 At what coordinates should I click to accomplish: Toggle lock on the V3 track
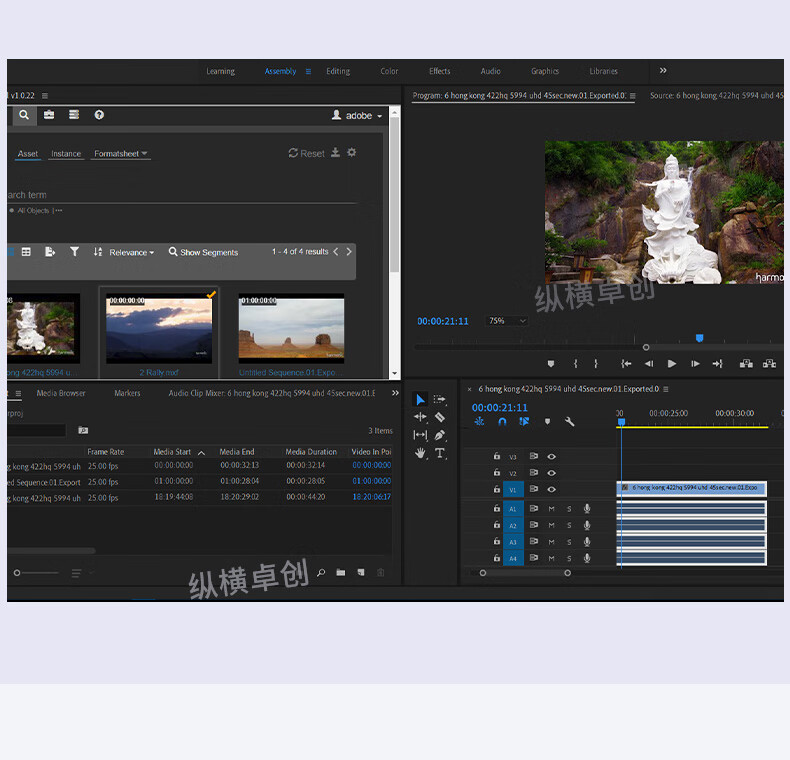[497, 457]
